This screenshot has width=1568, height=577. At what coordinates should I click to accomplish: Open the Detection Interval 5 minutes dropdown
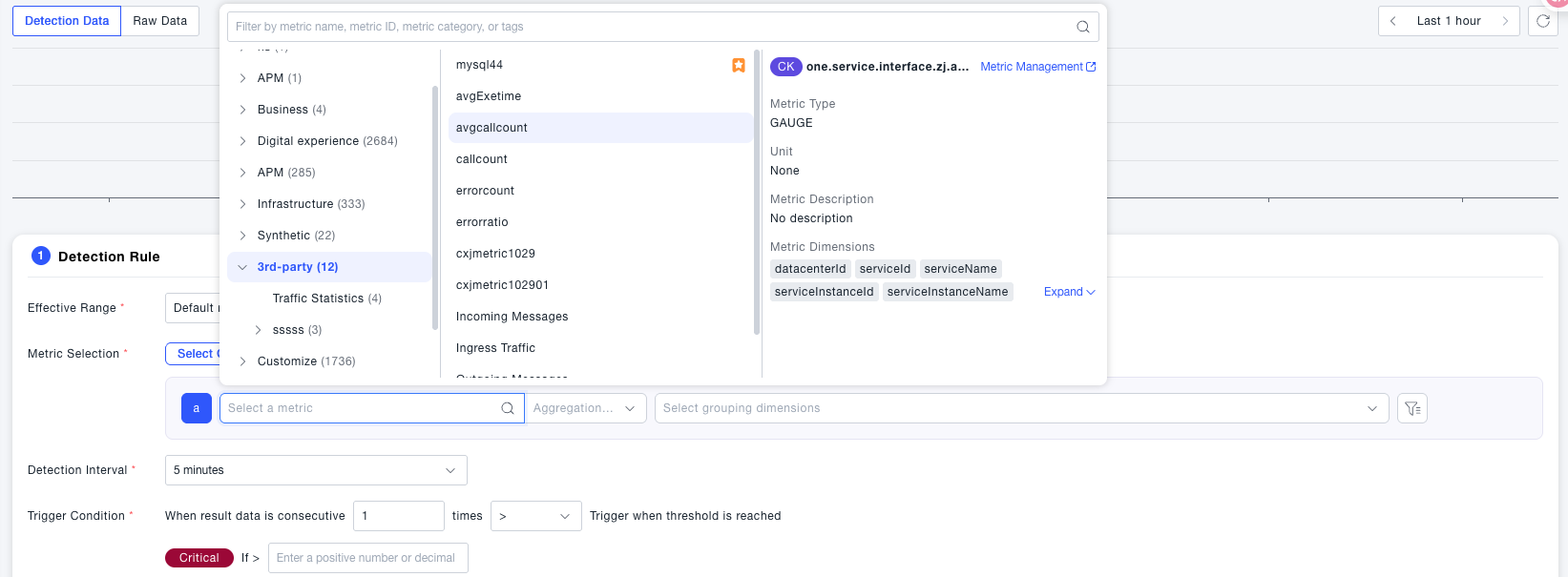[316, 470]
